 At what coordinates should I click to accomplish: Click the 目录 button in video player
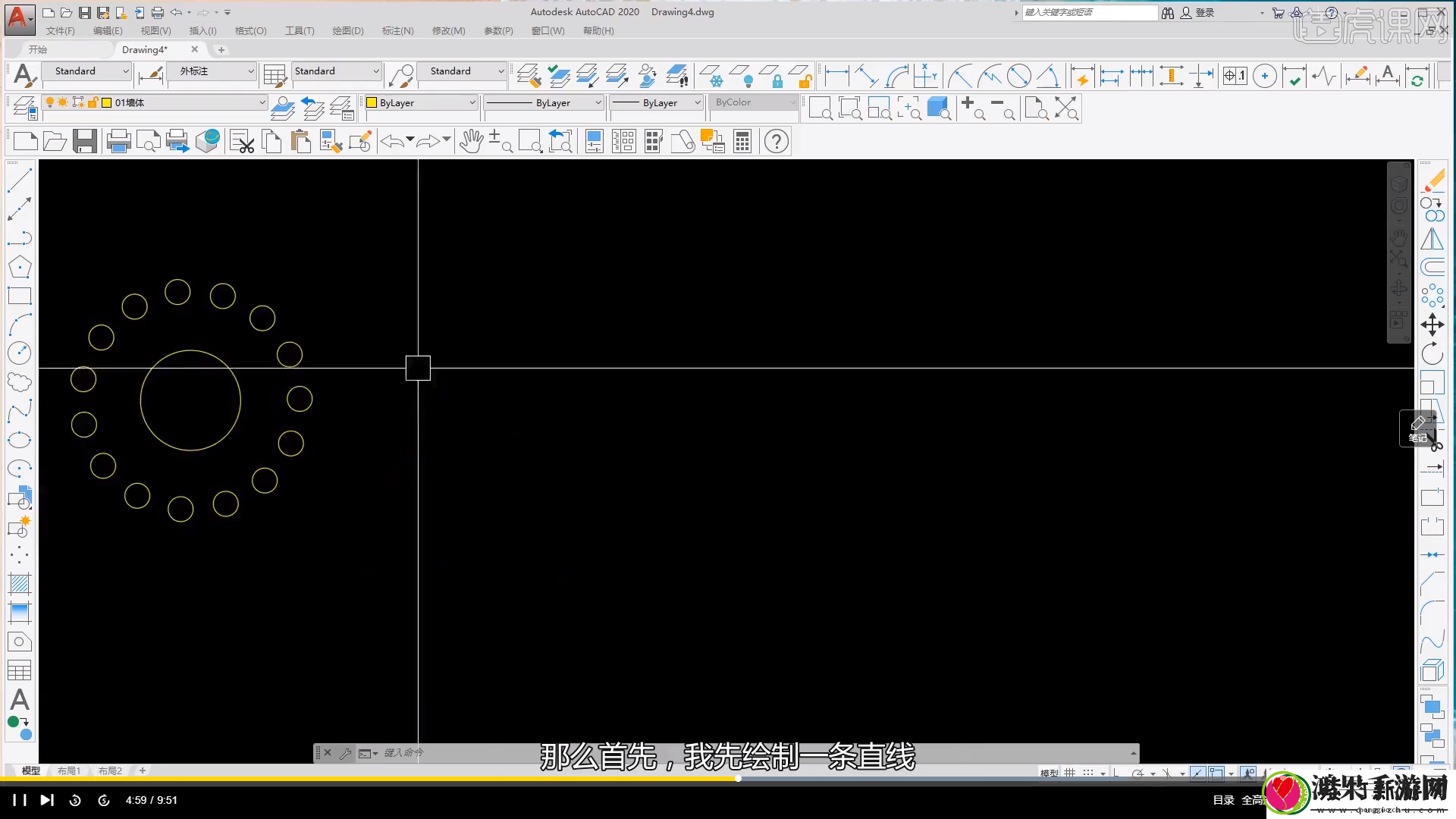[1223, 800]
